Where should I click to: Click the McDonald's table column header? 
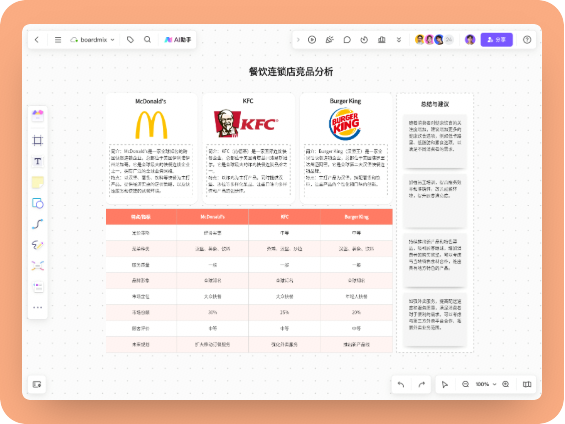pos(213,217)
